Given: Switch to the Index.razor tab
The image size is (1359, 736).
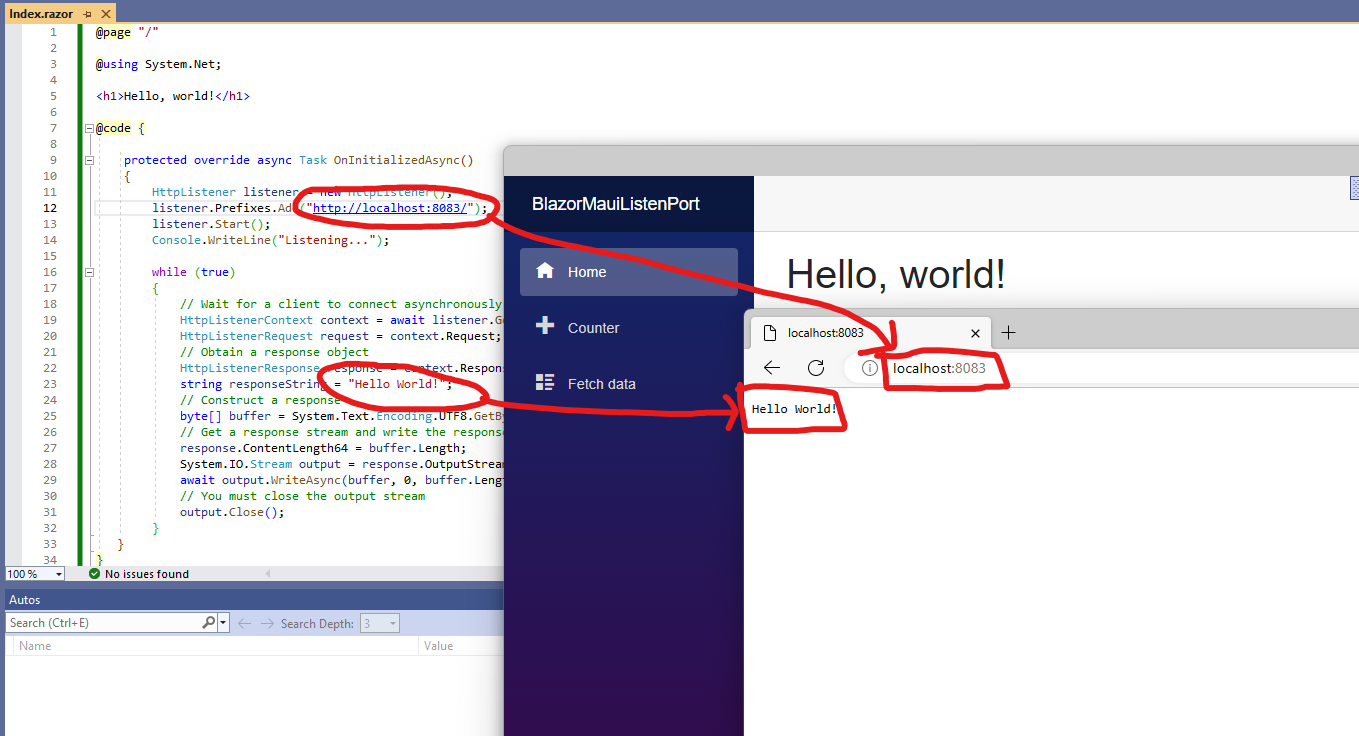Looking at the screenshot, I should [42, 14].
